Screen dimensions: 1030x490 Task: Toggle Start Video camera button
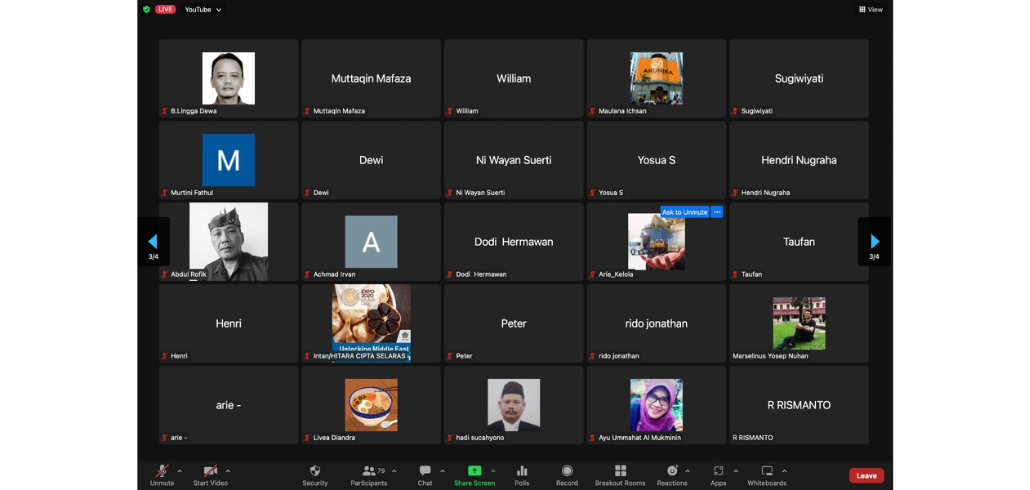211,471
